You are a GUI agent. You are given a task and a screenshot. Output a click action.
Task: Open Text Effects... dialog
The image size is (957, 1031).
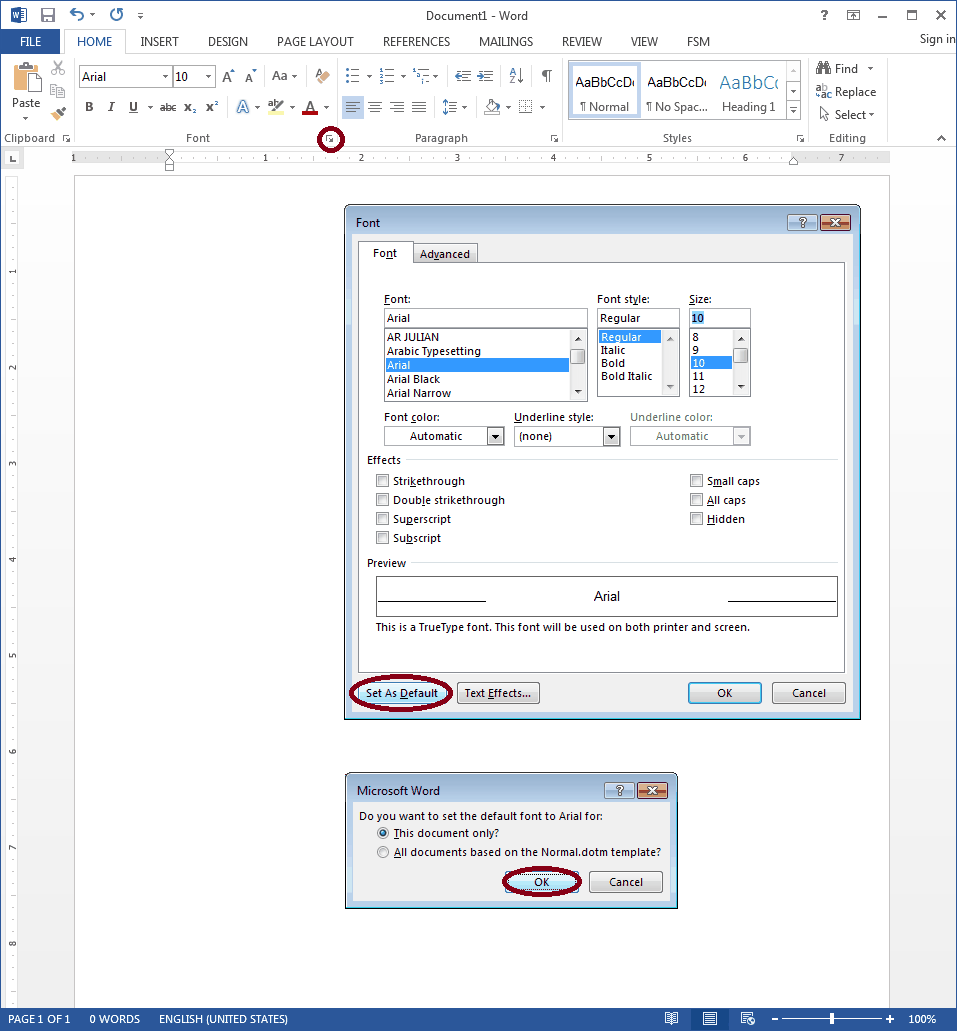[498, 693]
